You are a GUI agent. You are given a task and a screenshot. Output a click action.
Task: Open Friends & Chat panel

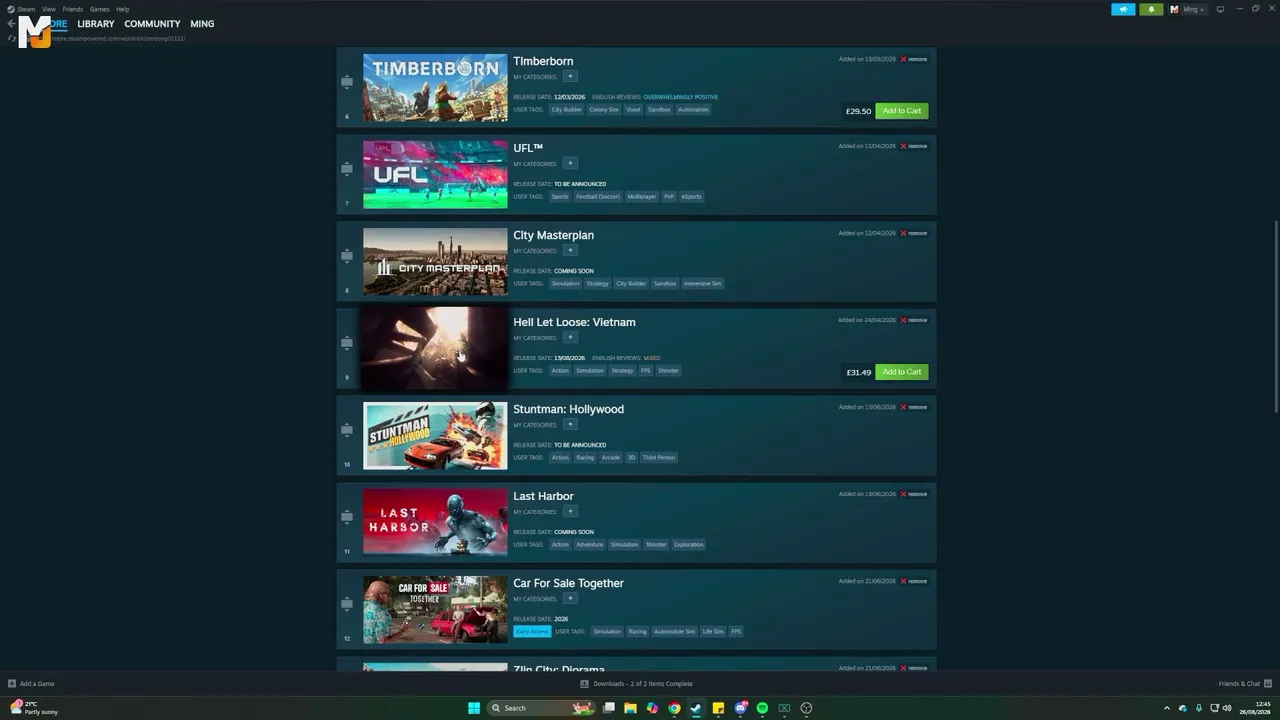coord(1244,684)
